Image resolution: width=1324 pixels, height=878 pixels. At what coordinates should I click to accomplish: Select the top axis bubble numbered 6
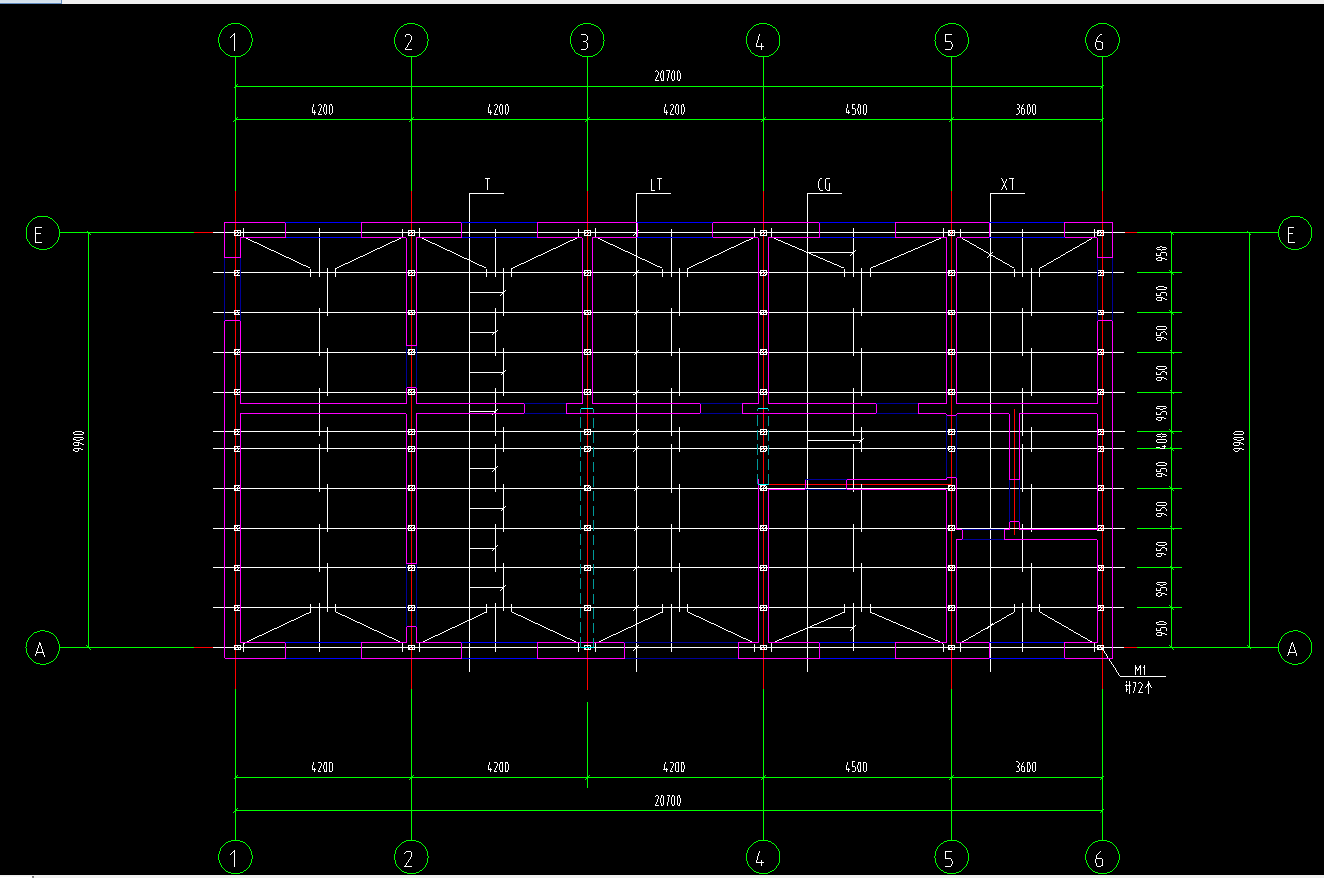(x=1101, y=41)
